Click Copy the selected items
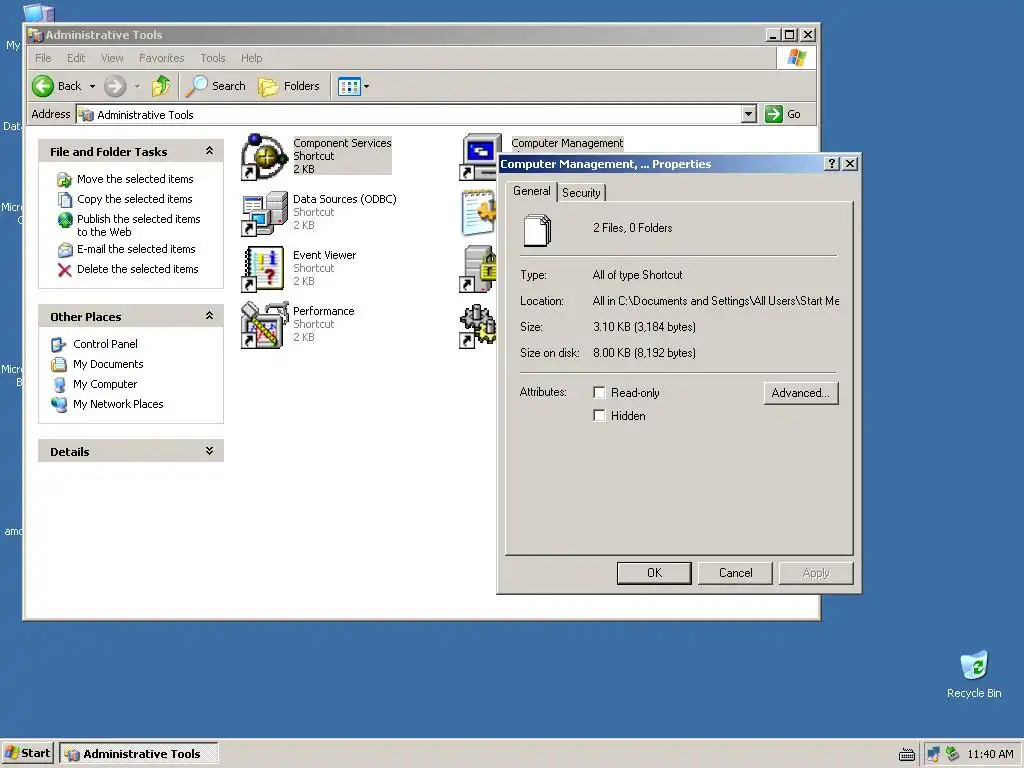This screenshot has height=768, width=1024. (135, 199)
